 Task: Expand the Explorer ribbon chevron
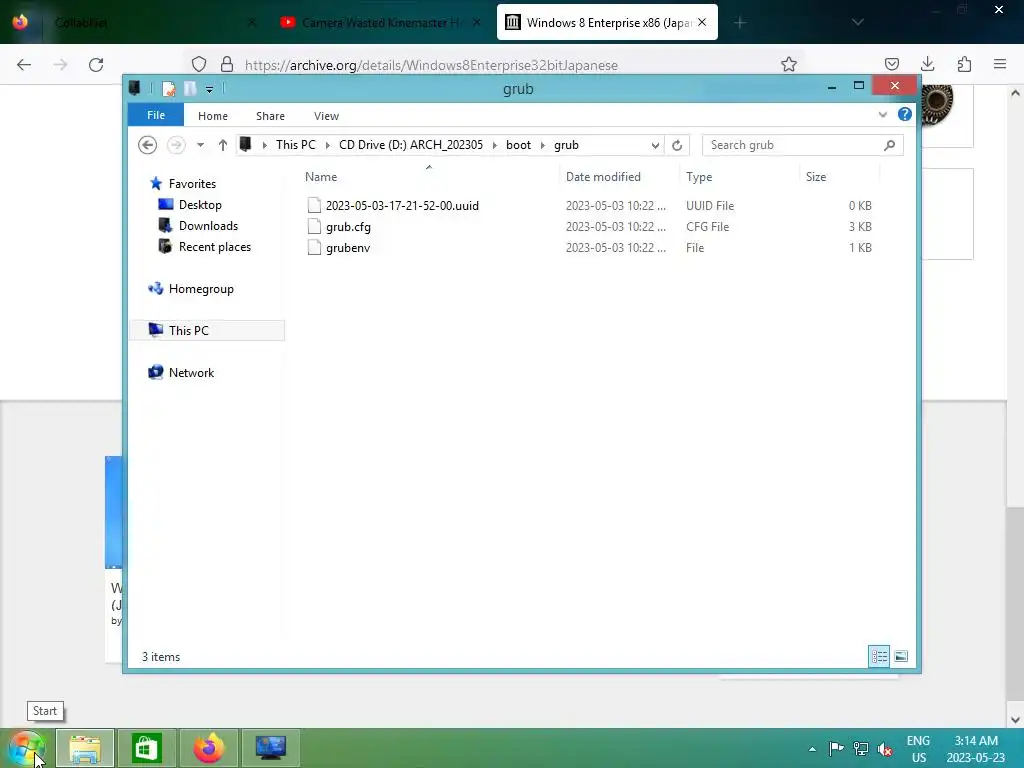[882, 114]
